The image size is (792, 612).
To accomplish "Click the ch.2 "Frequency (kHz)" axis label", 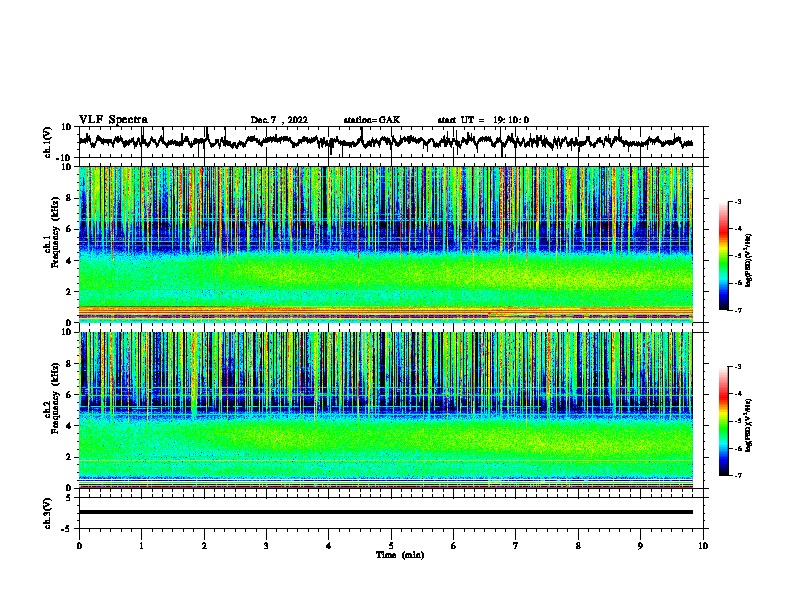I will pyautogui.click(x=55, y=398).
